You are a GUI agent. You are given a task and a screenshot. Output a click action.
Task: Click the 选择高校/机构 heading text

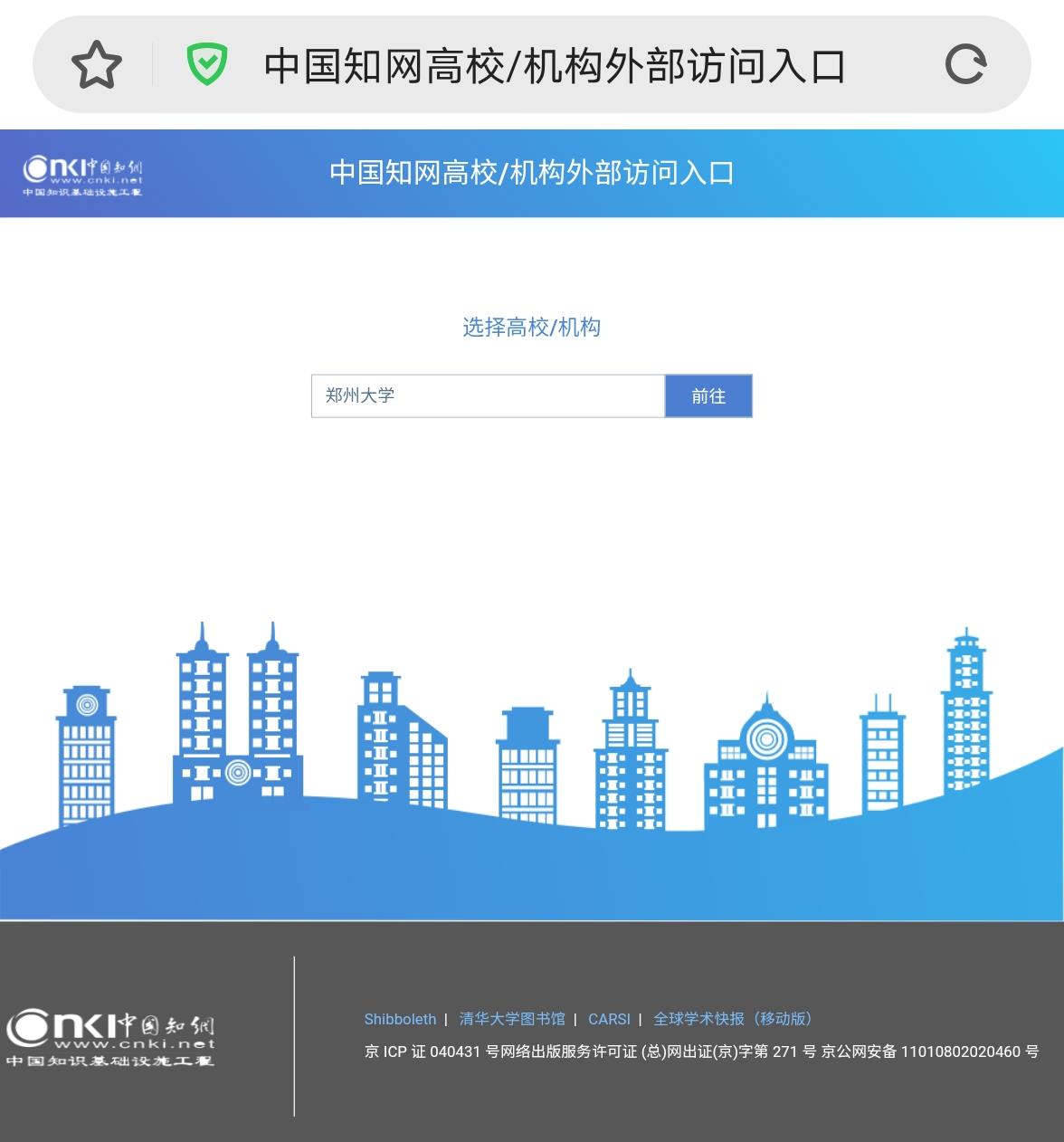(532, 327)
